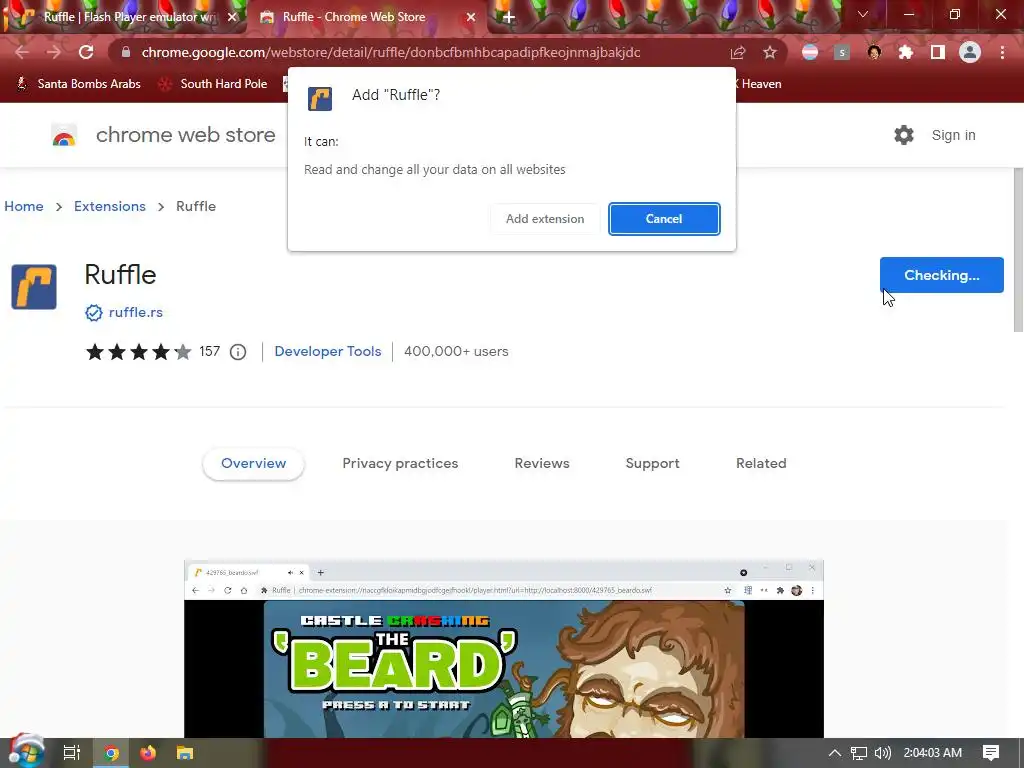Show hidden system tray icons
1024x768 pixels.
[x=835, y=753]
